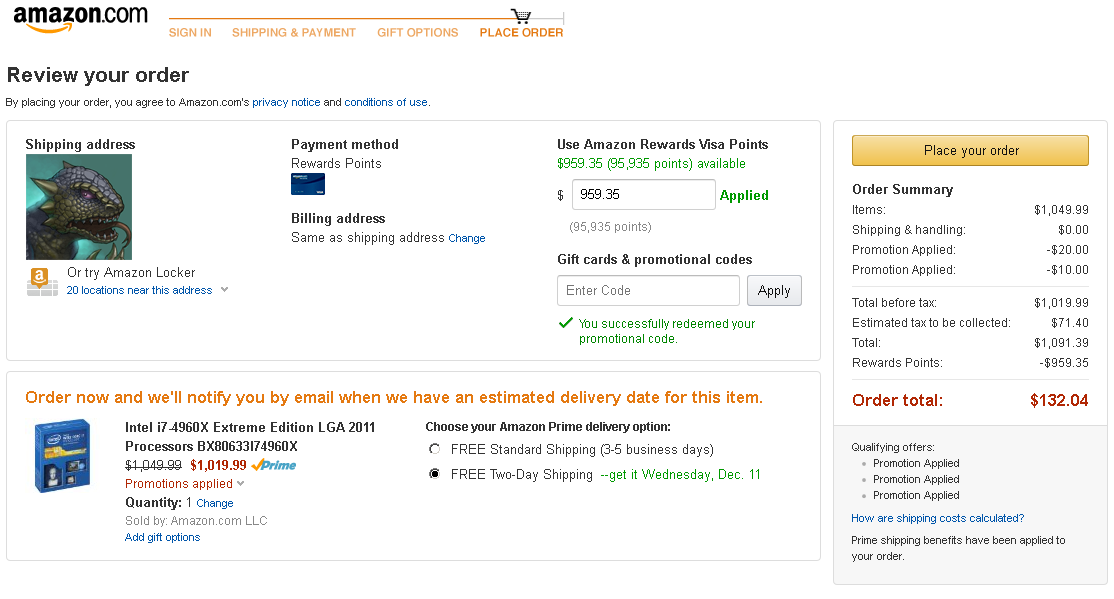
Task: Apply the promotional code
Action: pos(774,291)
